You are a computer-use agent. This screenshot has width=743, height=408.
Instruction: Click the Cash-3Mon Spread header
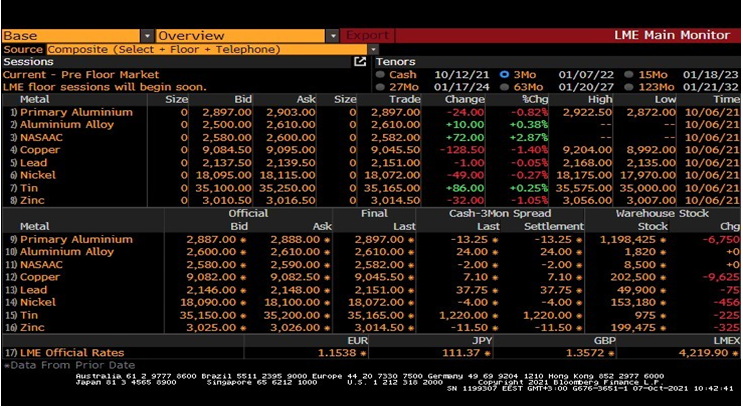pos(500,213)
